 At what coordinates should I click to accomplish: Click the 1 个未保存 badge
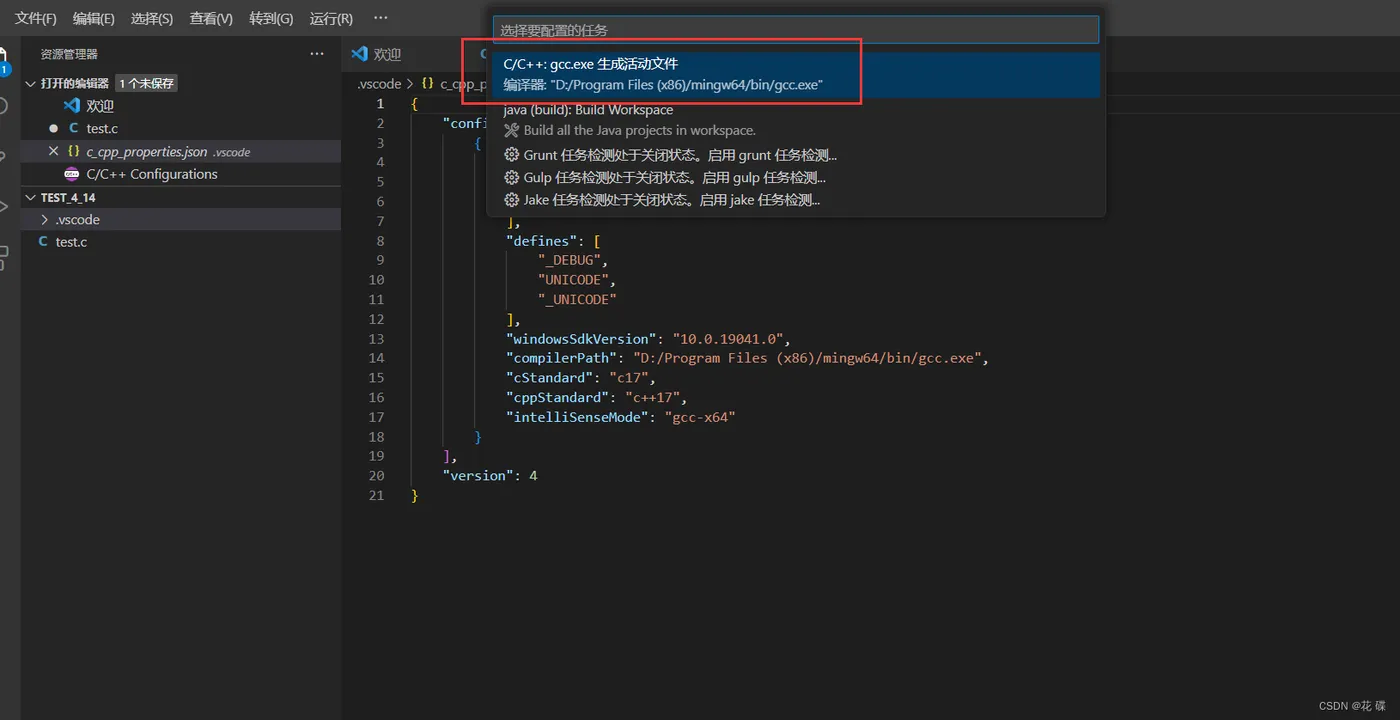click(146, 84)
